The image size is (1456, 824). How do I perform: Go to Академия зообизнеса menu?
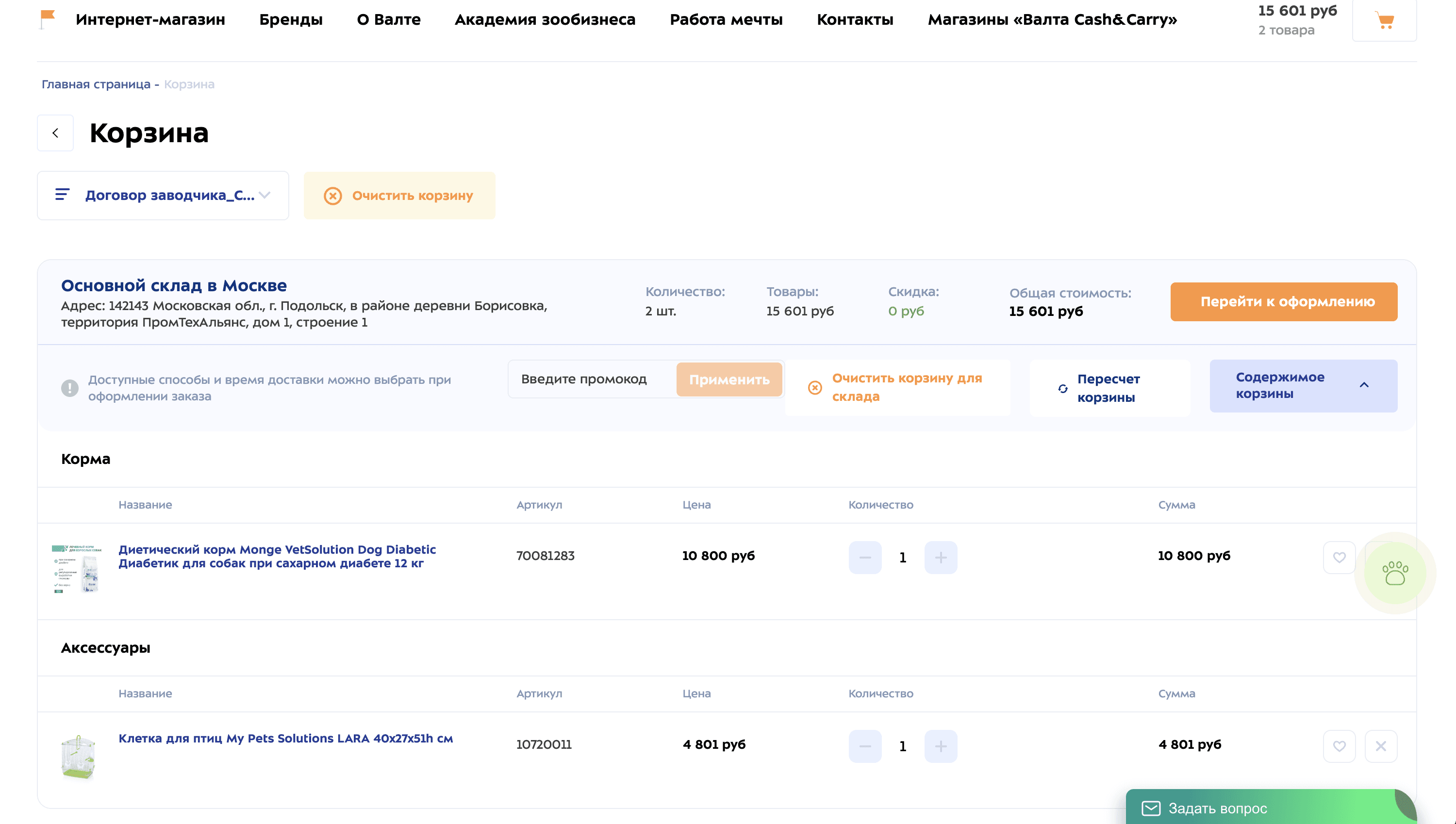click(x=545, y=20)
